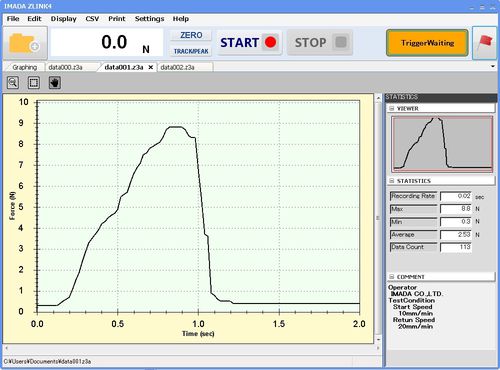Open the Settings menu
500x370 pixels.
pos(149,19)
